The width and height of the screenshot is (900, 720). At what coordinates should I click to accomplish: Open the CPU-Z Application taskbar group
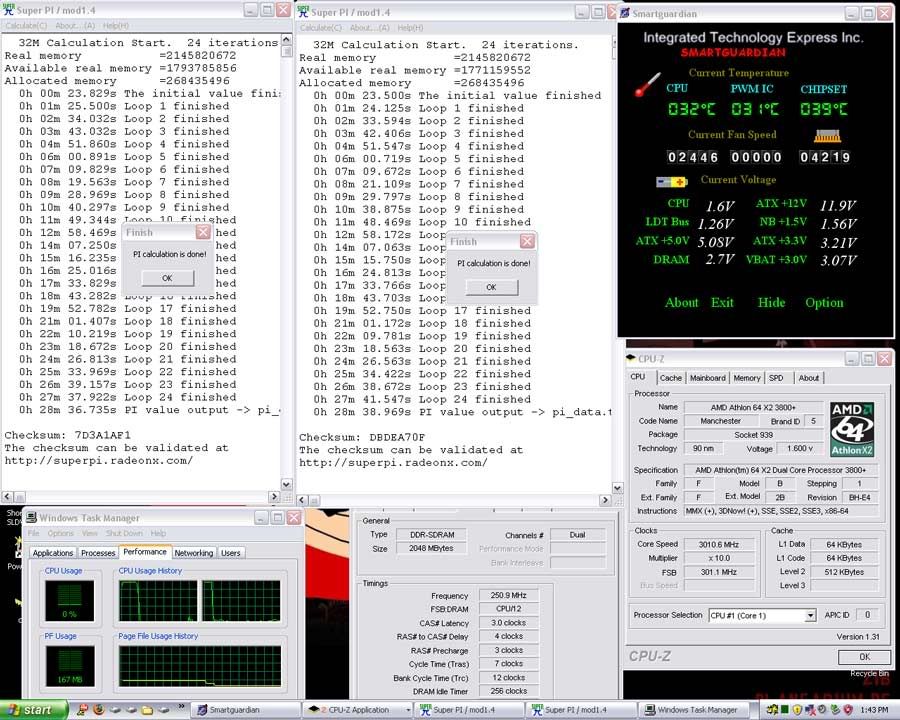coord(358,710)
